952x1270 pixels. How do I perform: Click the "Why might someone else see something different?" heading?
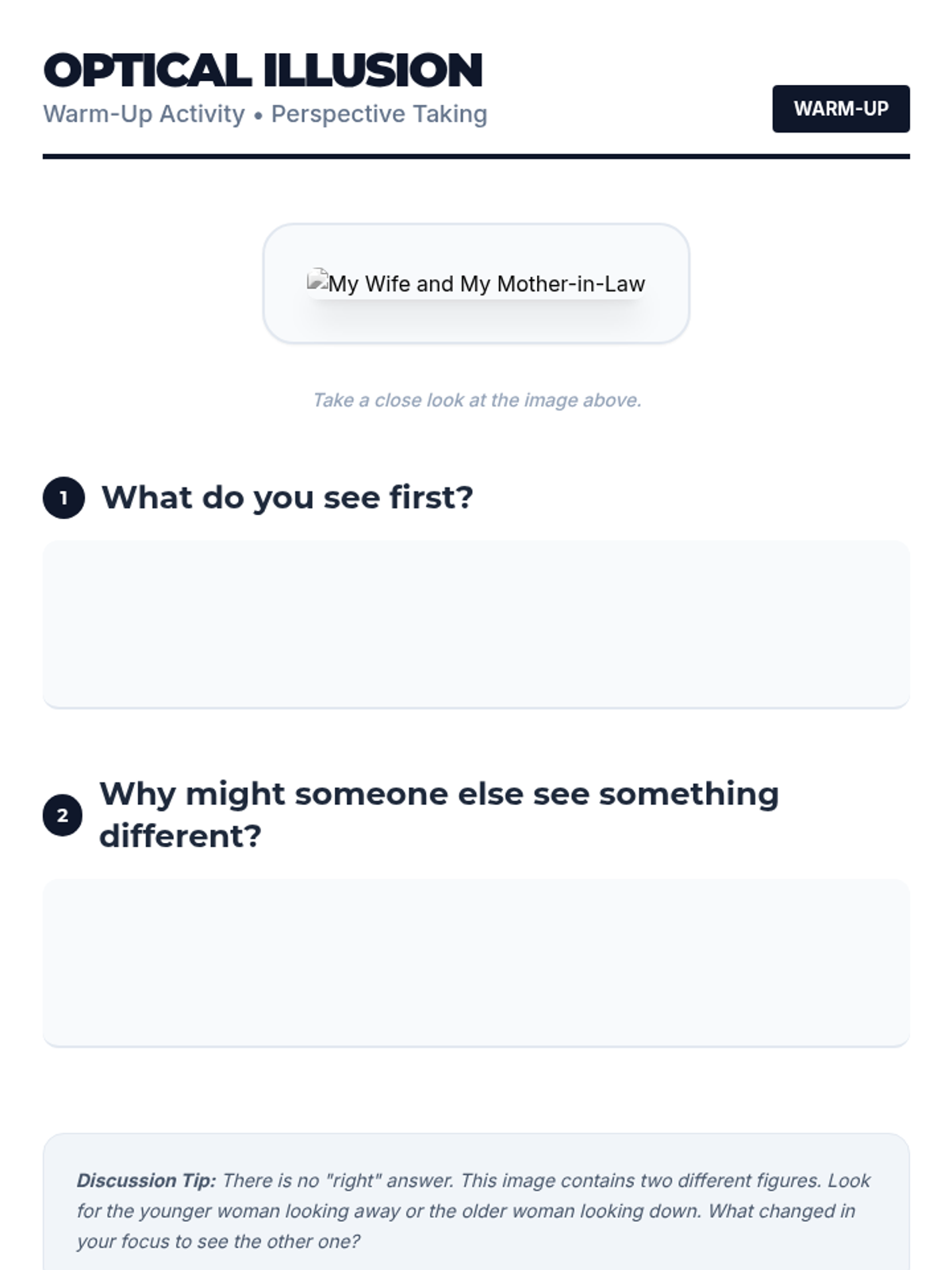[439, 815]
